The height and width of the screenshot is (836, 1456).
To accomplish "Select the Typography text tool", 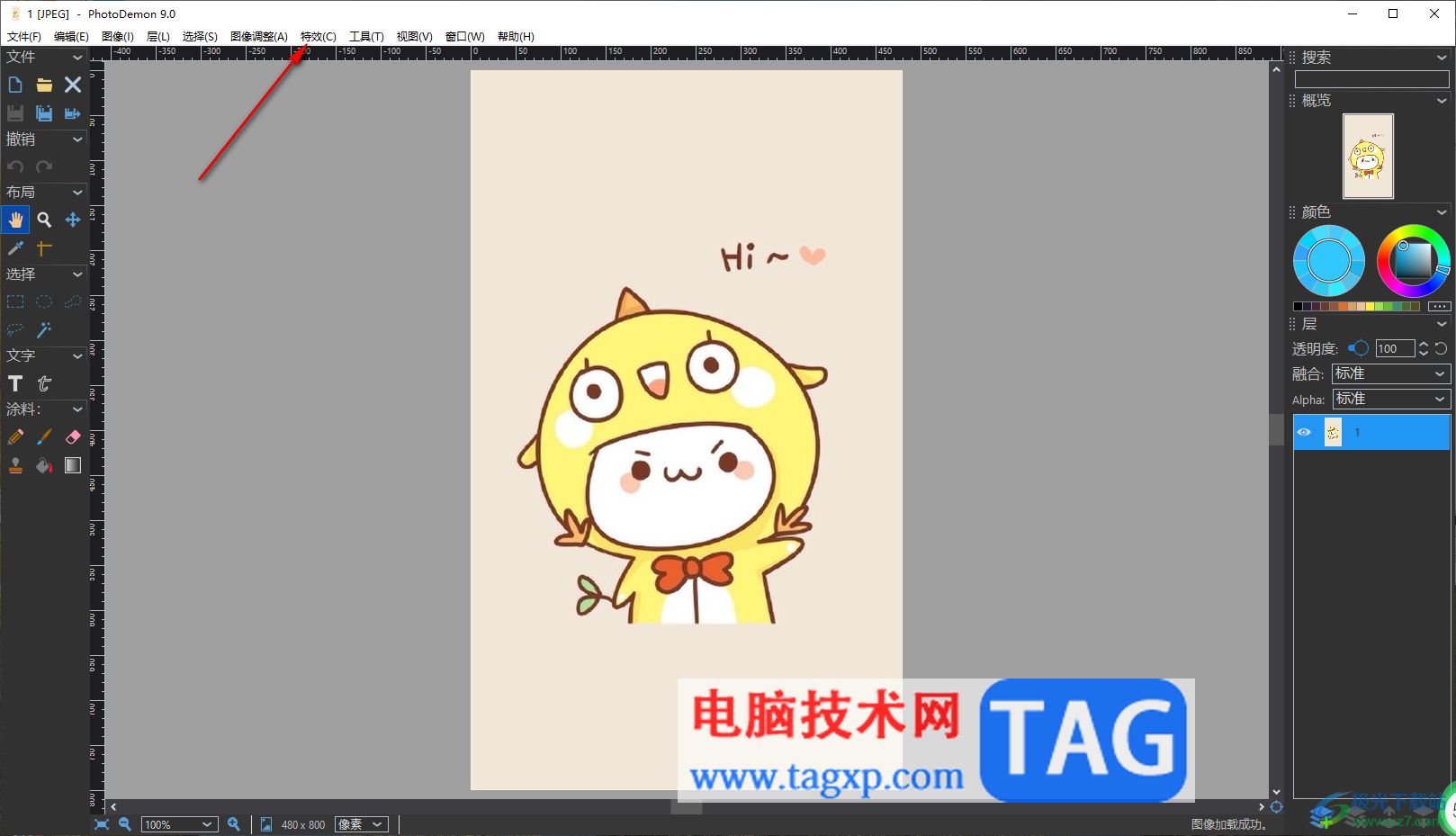I will click(44, 383).
